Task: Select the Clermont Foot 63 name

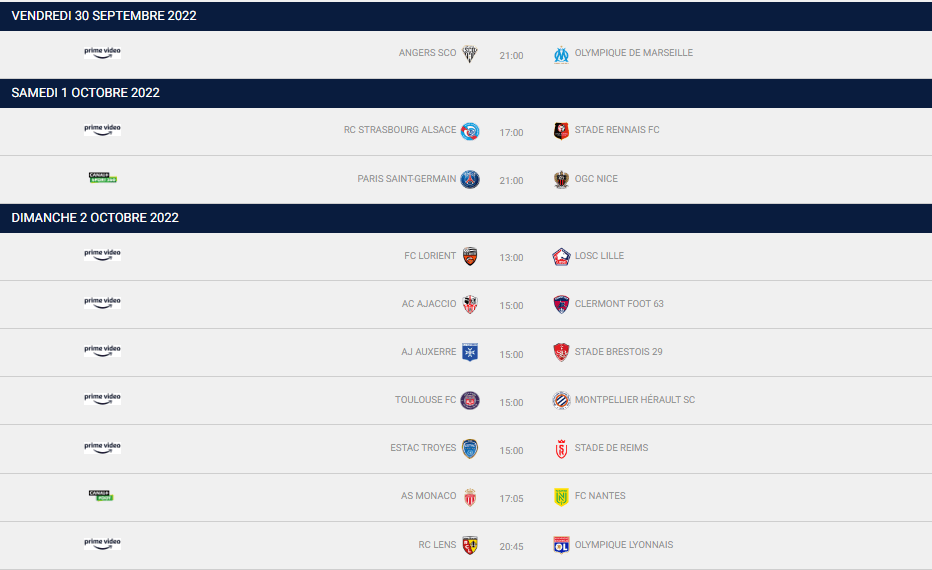Action: [x=618, y=304]
